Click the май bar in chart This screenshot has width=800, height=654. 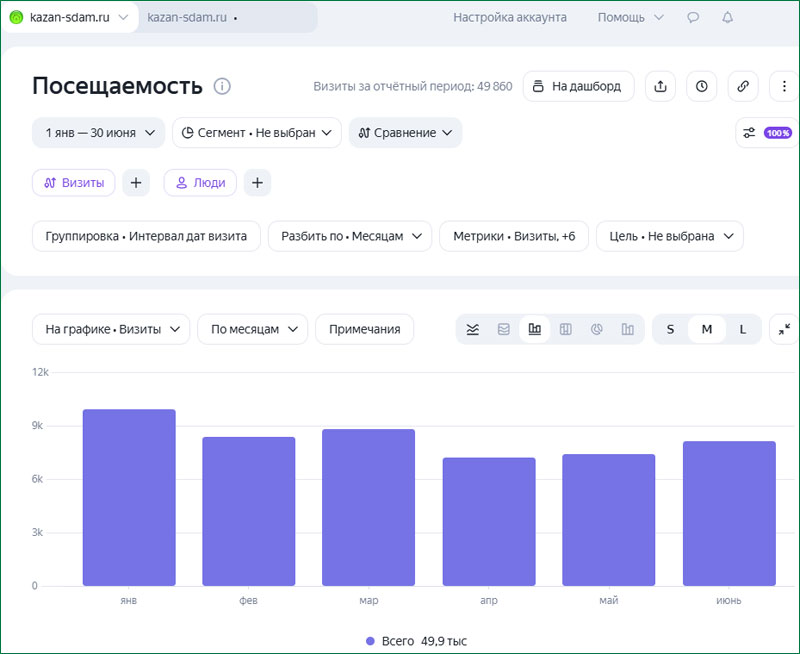pos(609,520)
